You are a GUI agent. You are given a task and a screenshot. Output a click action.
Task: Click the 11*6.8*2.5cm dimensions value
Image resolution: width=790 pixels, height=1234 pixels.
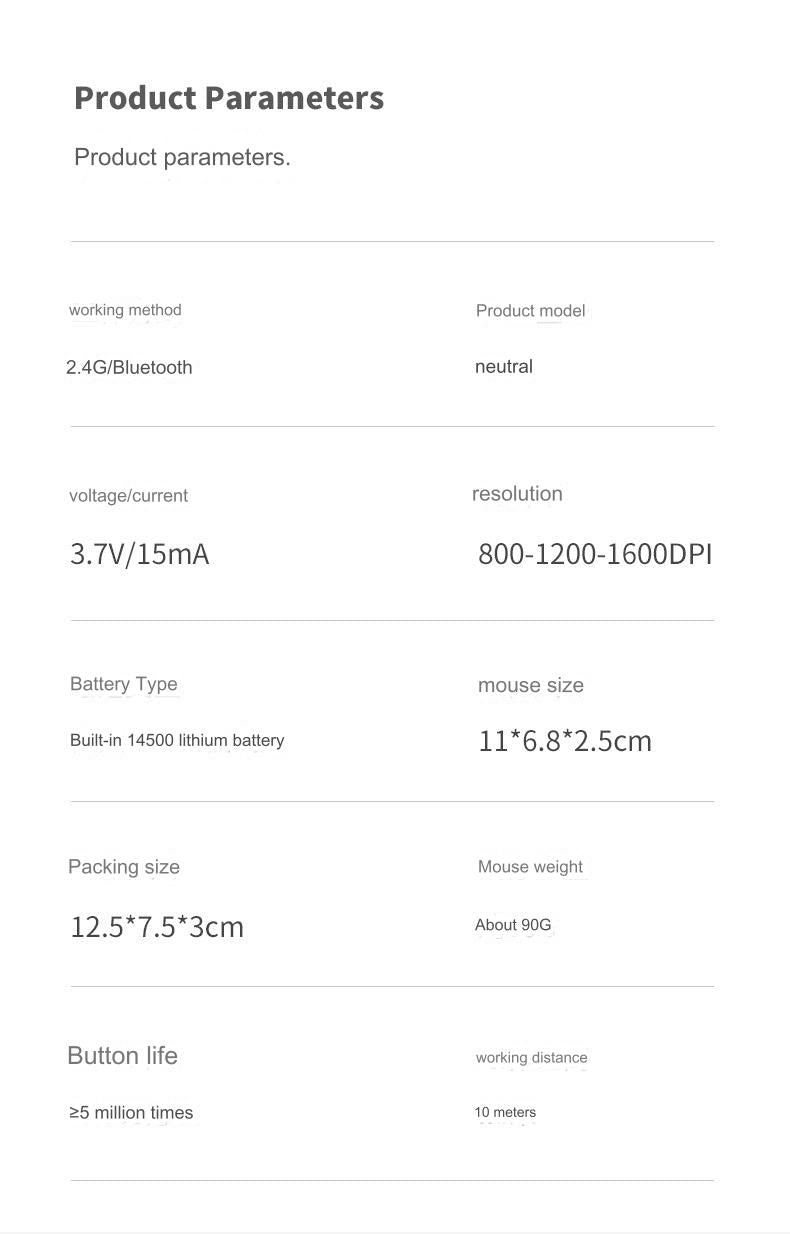coord(565,741)
